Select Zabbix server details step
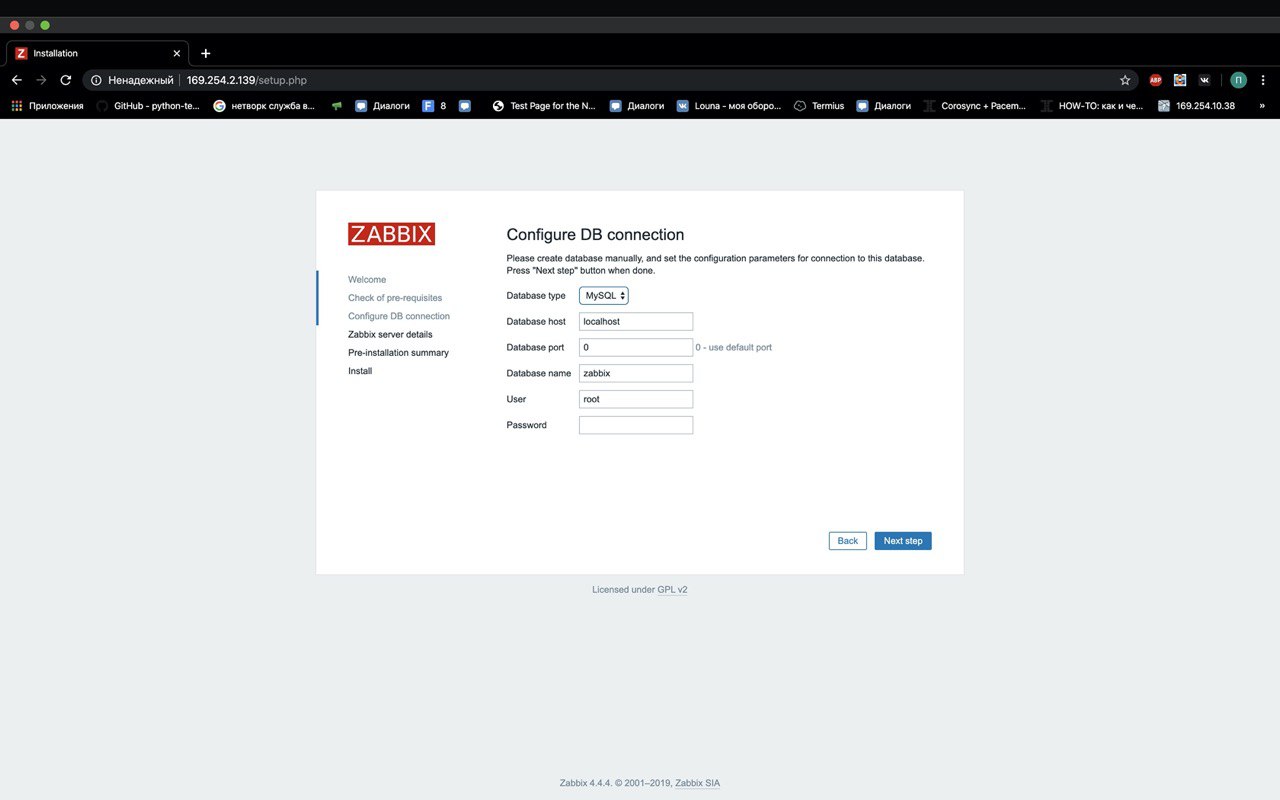Screen dimensions: 1280x800 click(x=390, y=334)
